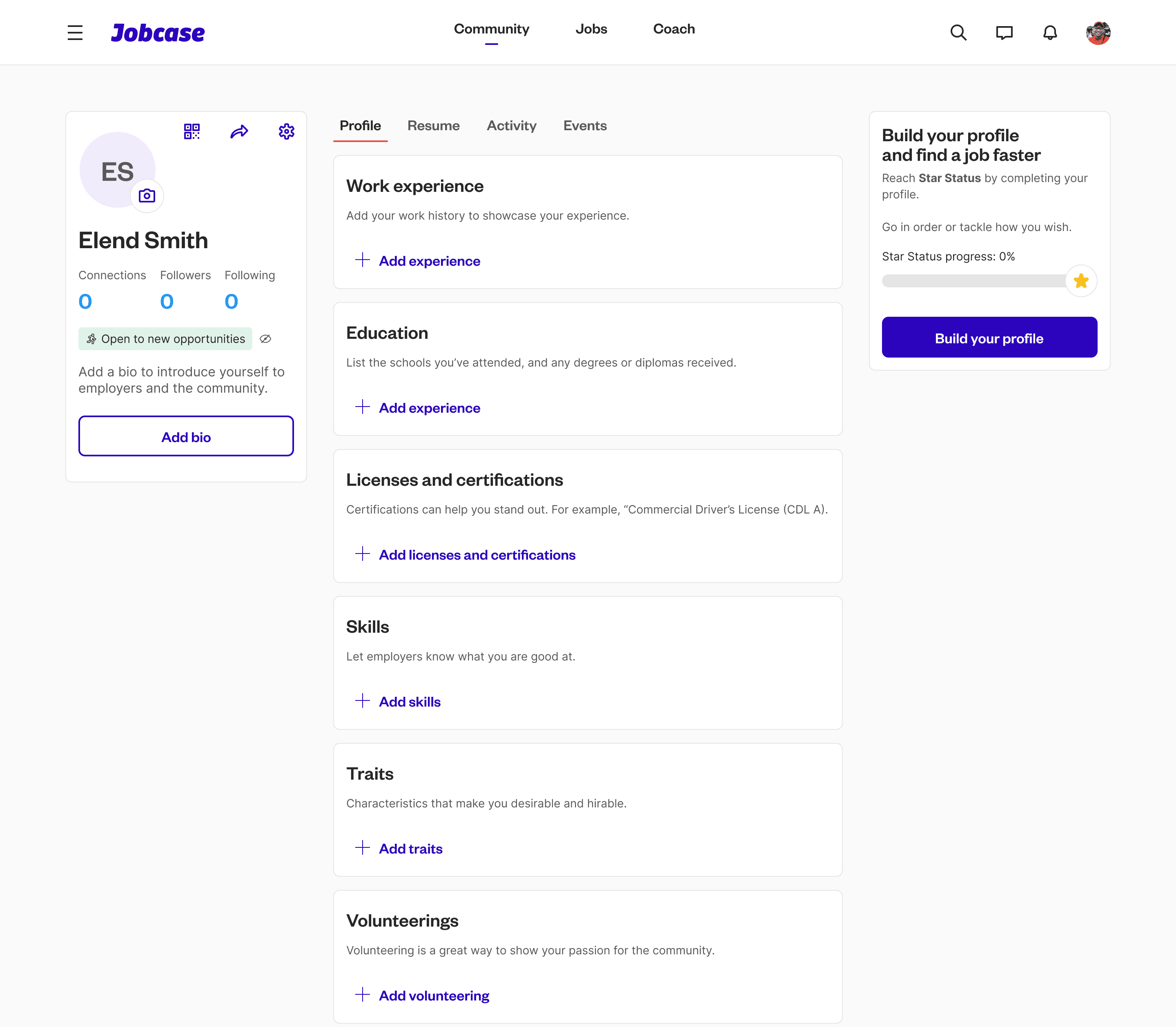This screenshot has height=1027, width=1176.
Task: Show the profile QR code icon
Action: point(192,131)
